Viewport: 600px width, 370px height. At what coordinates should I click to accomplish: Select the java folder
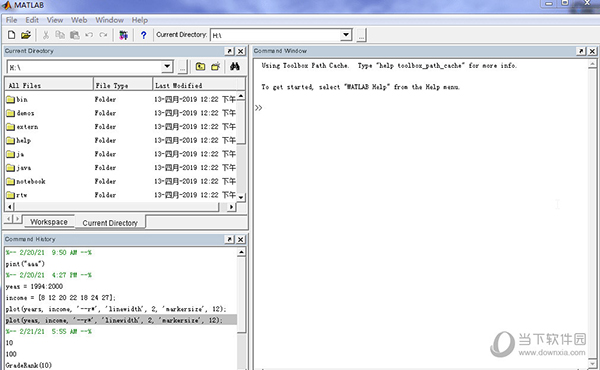click(19, 168)
